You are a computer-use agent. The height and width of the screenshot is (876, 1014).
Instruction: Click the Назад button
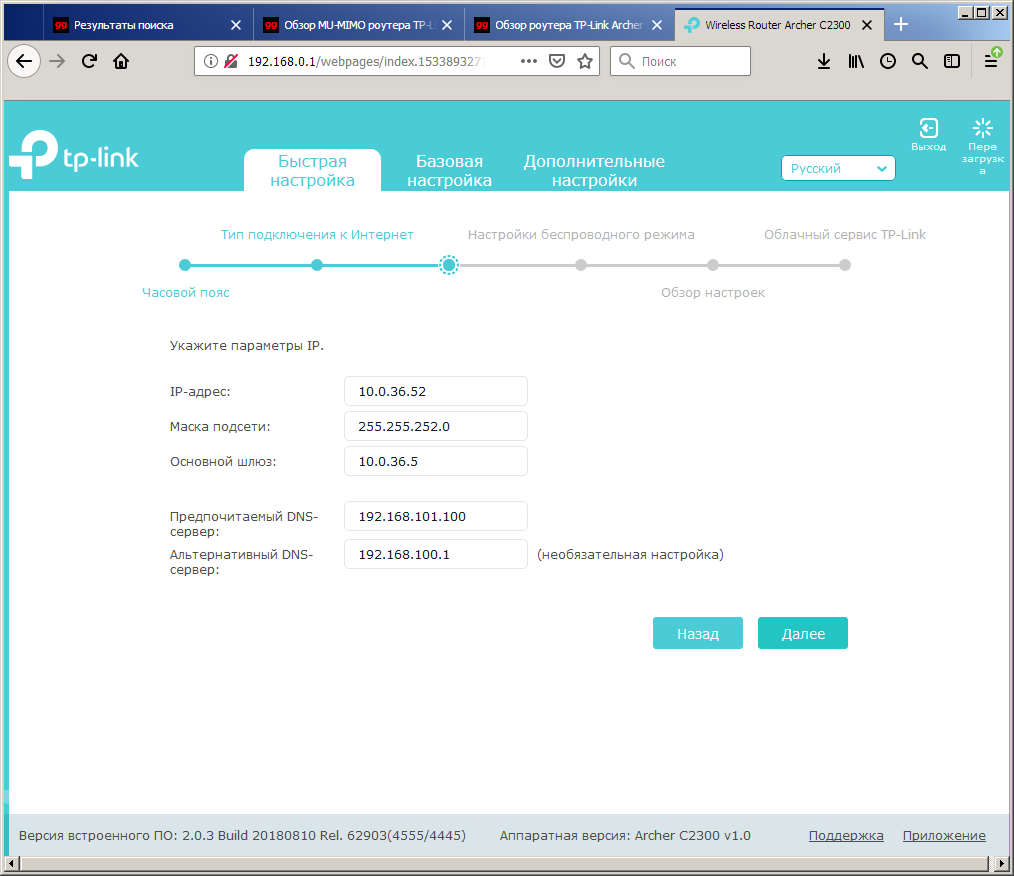click(x=698, y=634)
